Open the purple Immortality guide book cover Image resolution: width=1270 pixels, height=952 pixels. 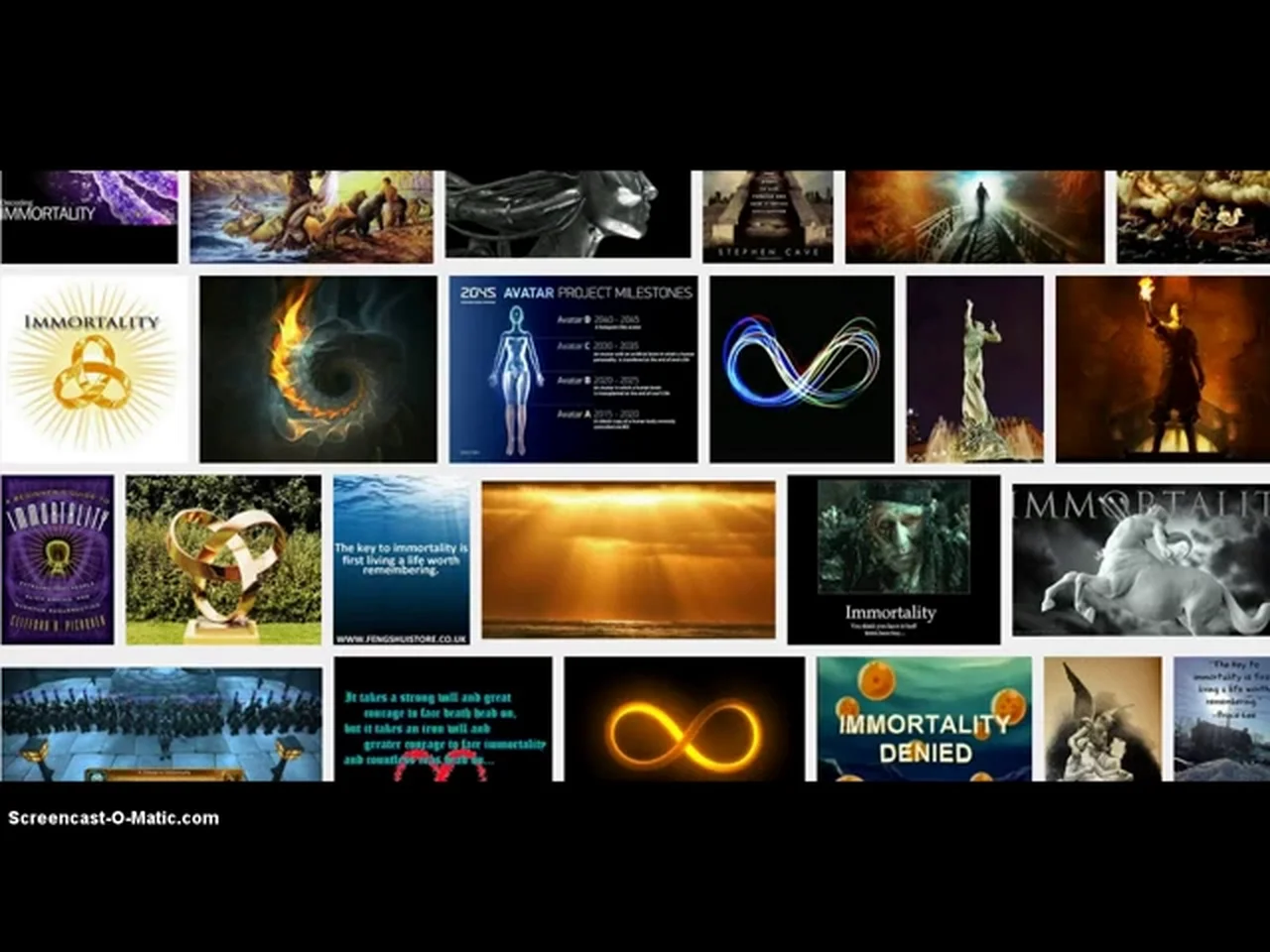[58, 559]
